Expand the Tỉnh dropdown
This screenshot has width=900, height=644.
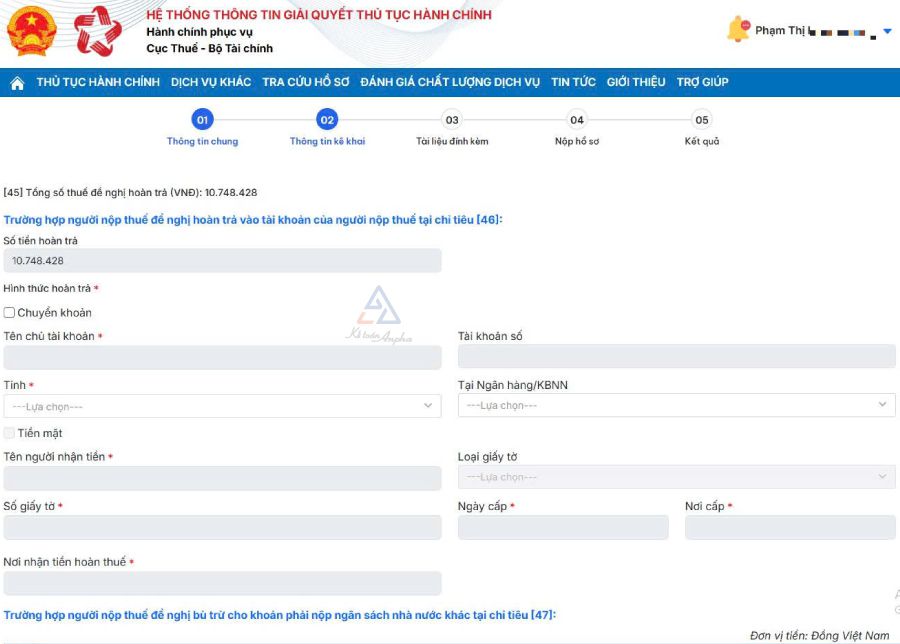click(x=222, y=406)
